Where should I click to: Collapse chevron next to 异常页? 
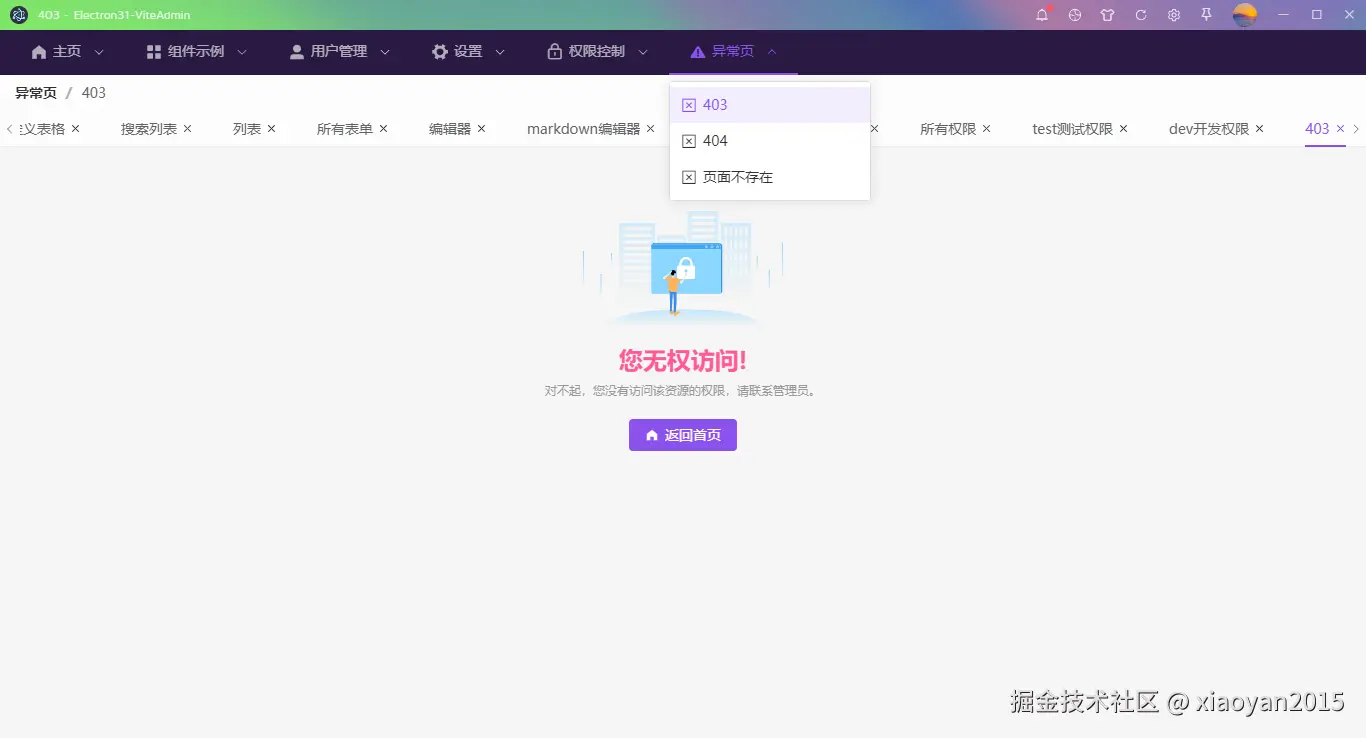[772, 52]
